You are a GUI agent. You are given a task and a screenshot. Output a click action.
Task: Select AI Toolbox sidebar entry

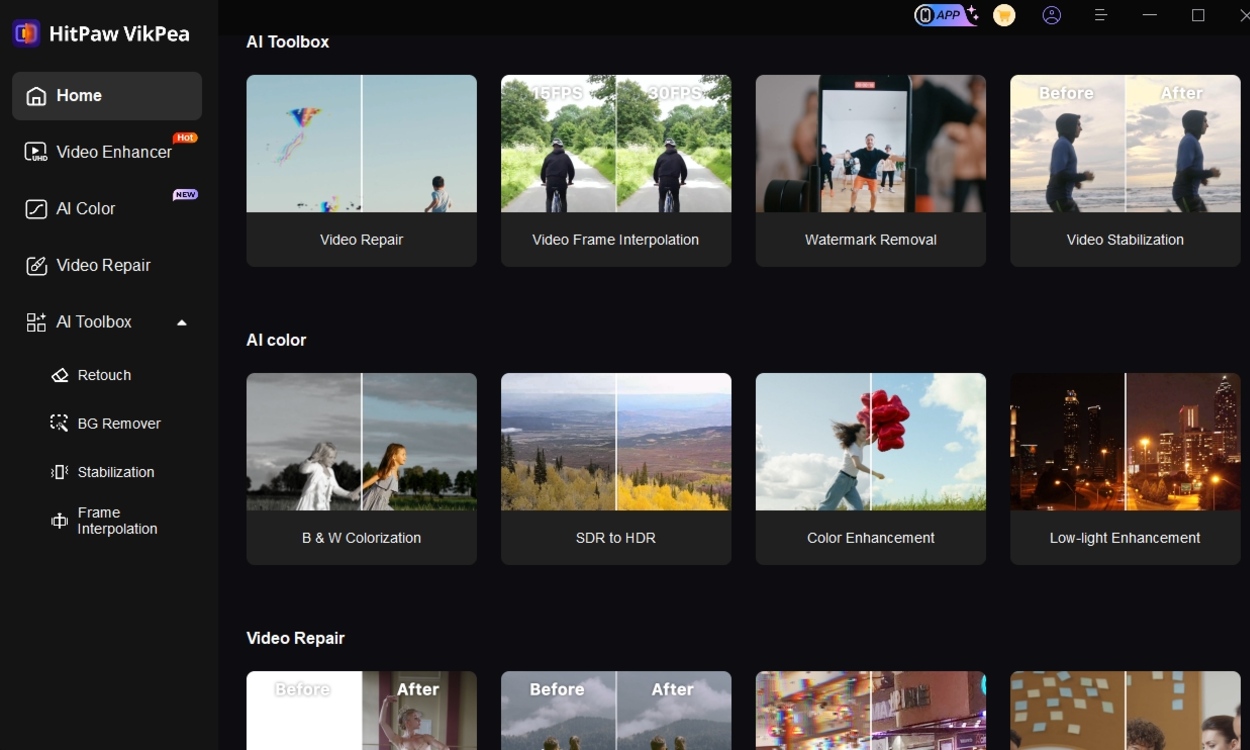pyautogui.click(x=107, y=322)
